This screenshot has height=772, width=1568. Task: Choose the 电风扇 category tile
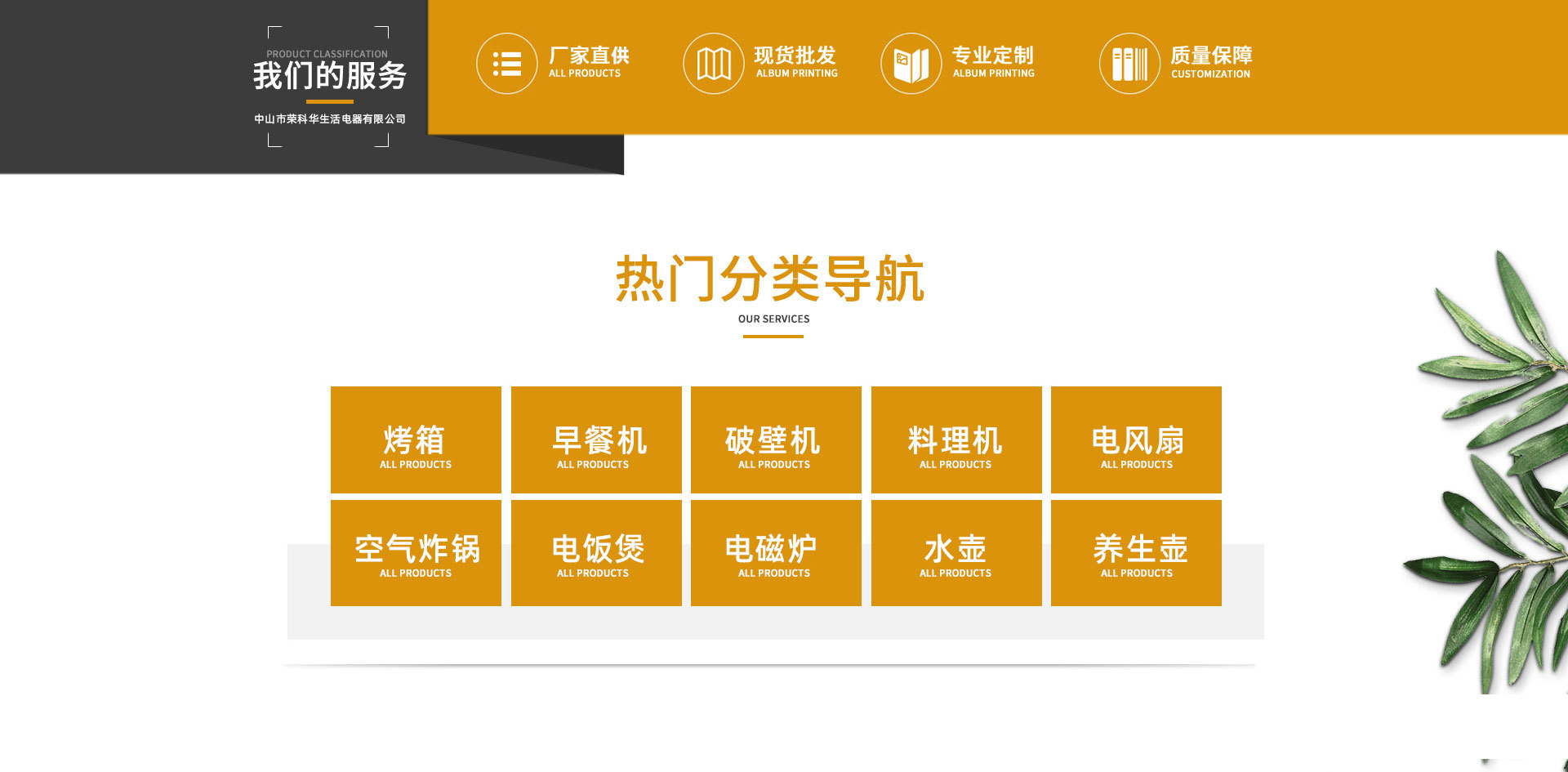click(x=1136, y=440)
